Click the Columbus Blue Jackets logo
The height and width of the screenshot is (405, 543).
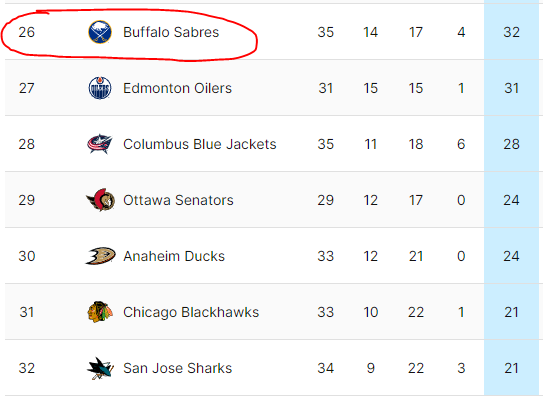(99, 144)
